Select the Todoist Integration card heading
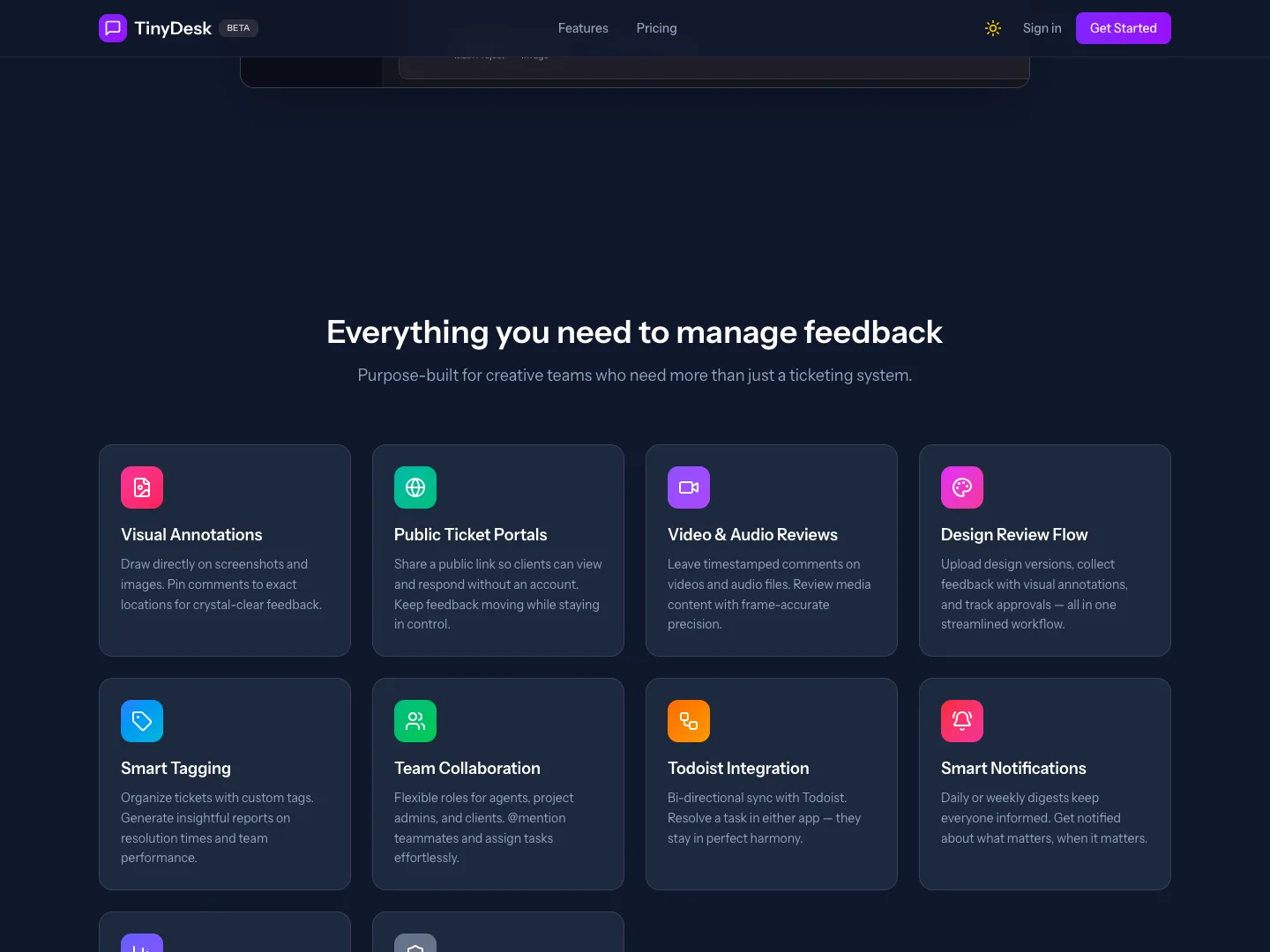Viewport: 1270px width, 952px height. (x=738, y=769)
